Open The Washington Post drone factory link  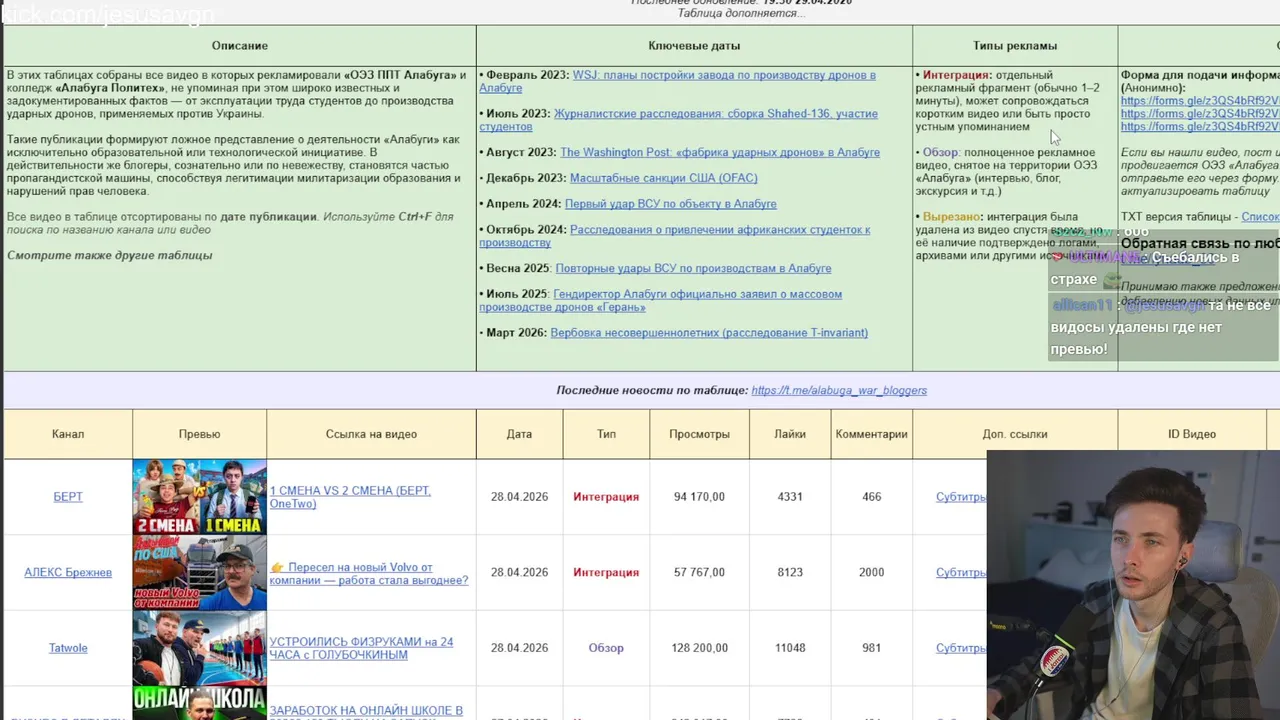click(x=720, y=152)
